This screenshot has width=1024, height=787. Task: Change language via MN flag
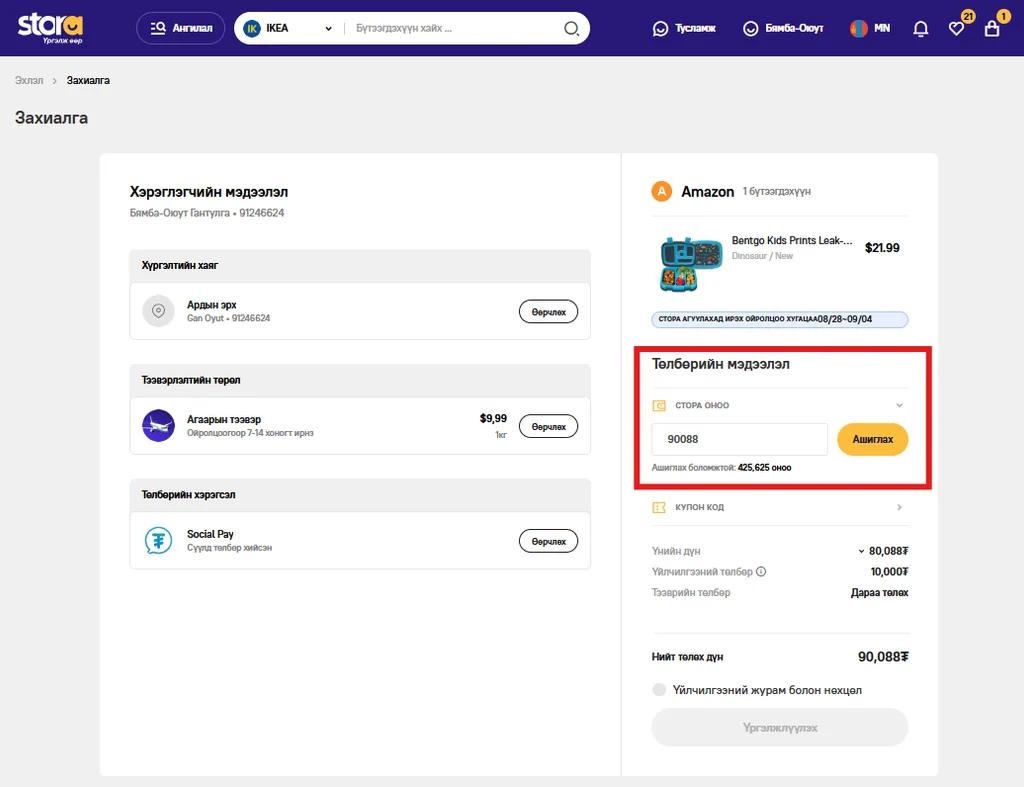pyautogui.click(x=870, y=28)
